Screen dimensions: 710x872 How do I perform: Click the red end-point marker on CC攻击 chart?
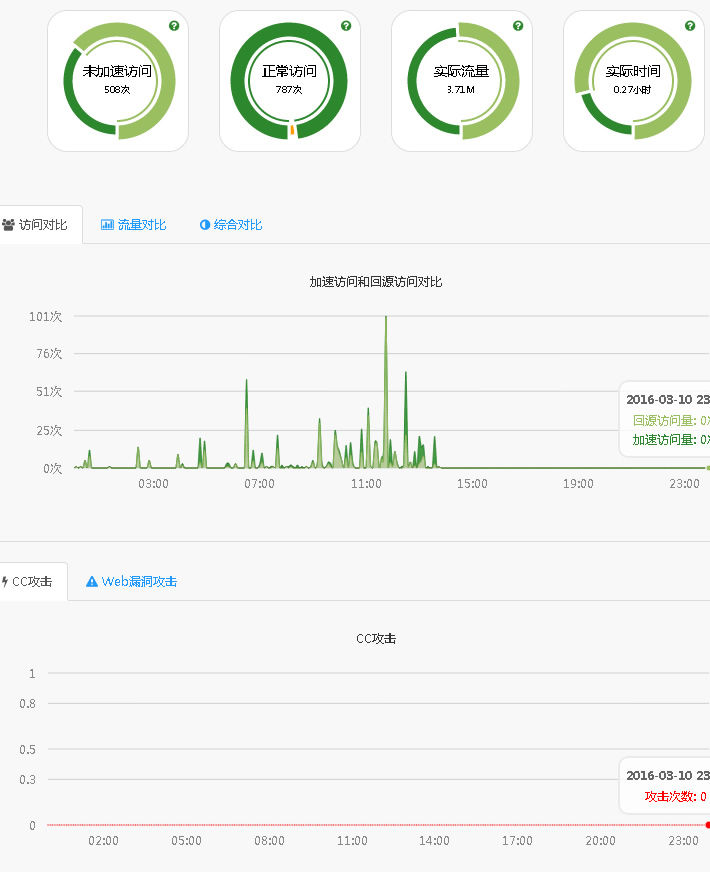point(708,825)
